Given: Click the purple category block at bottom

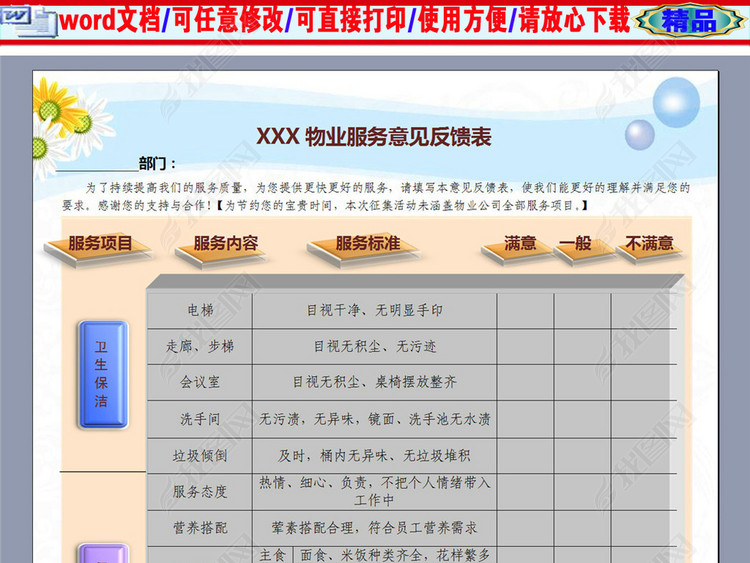Looking at the screenshot, I should tap(101, 553).
